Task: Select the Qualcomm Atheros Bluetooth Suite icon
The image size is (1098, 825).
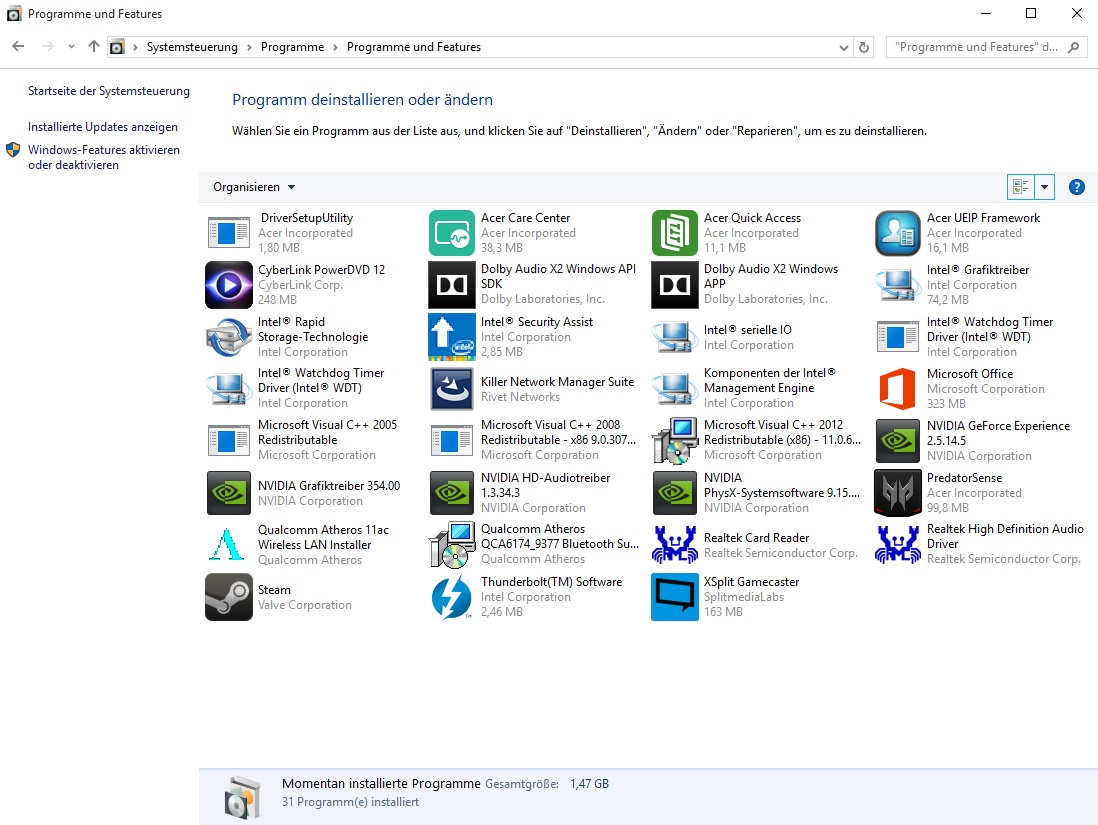Action: pyautogui.click(x=452, y=545)
